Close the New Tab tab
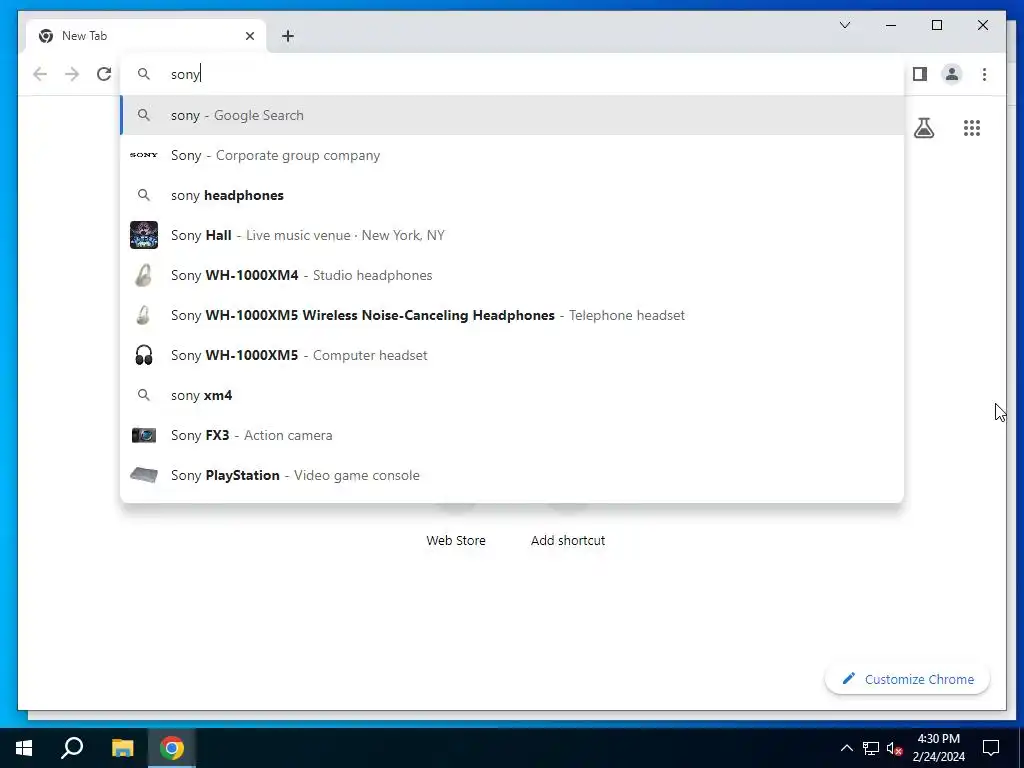 tap(249, 36)
